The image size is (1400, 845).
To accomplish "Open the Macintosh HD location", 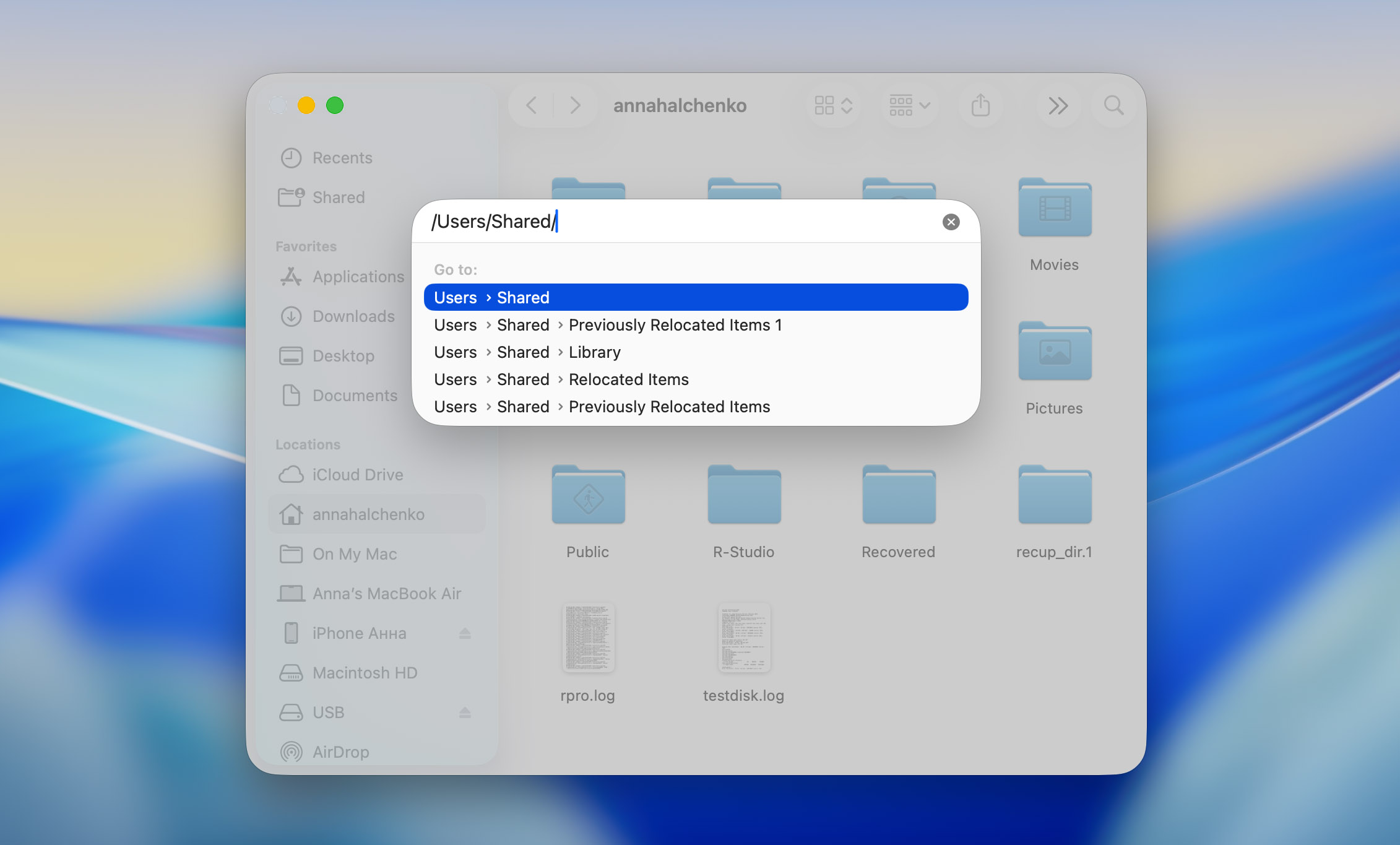I will tap(364, 672).
